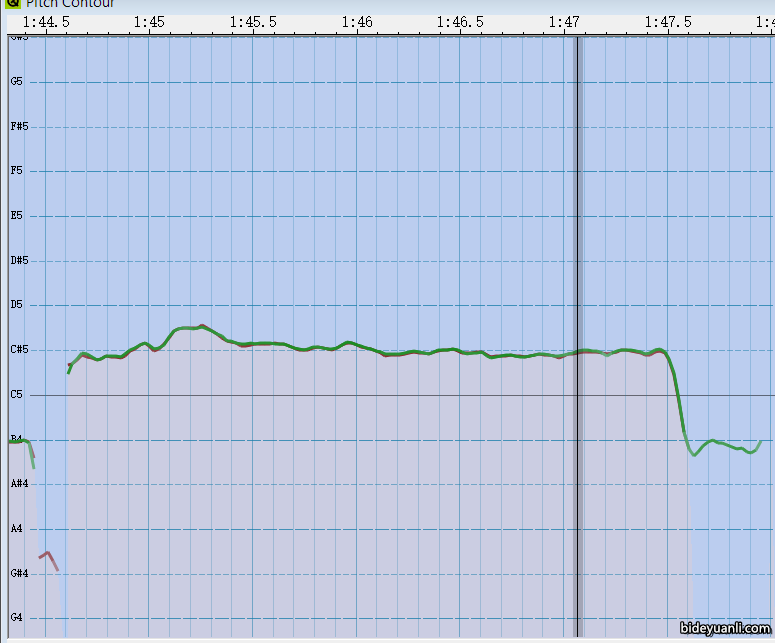The width and height of the screenshot is (775, 643).
Task: Jump to the 1:44.5 ruler mark
Action: [45, 21]
